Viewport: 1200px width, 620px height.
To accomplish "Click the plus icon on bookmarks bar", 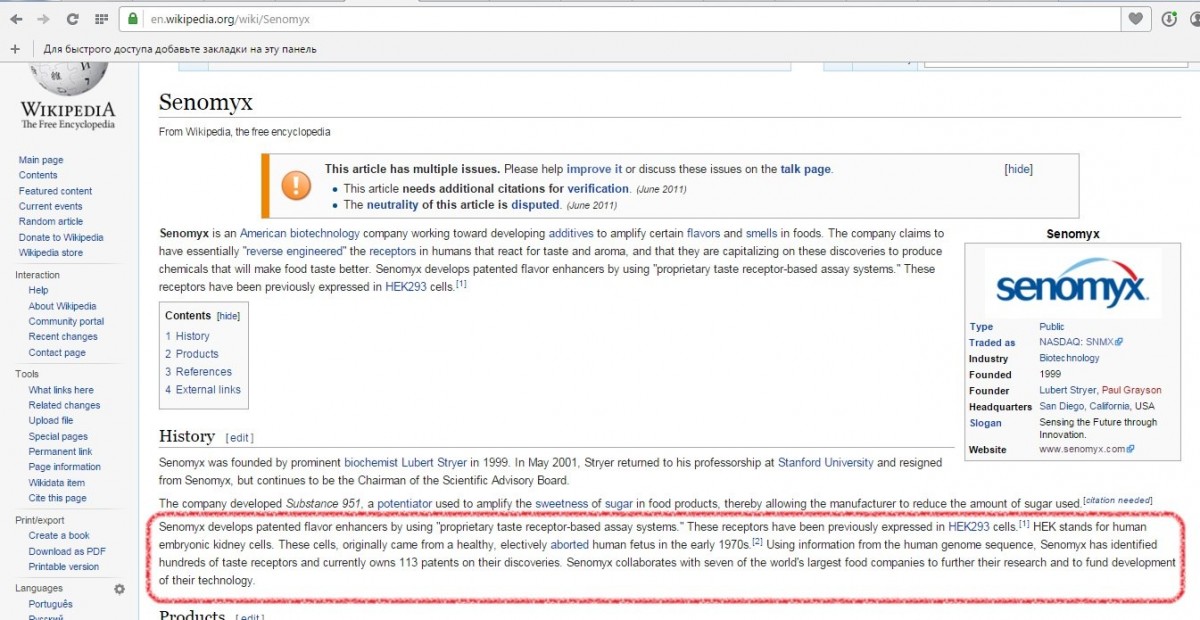I will click(x=14, y=49).
